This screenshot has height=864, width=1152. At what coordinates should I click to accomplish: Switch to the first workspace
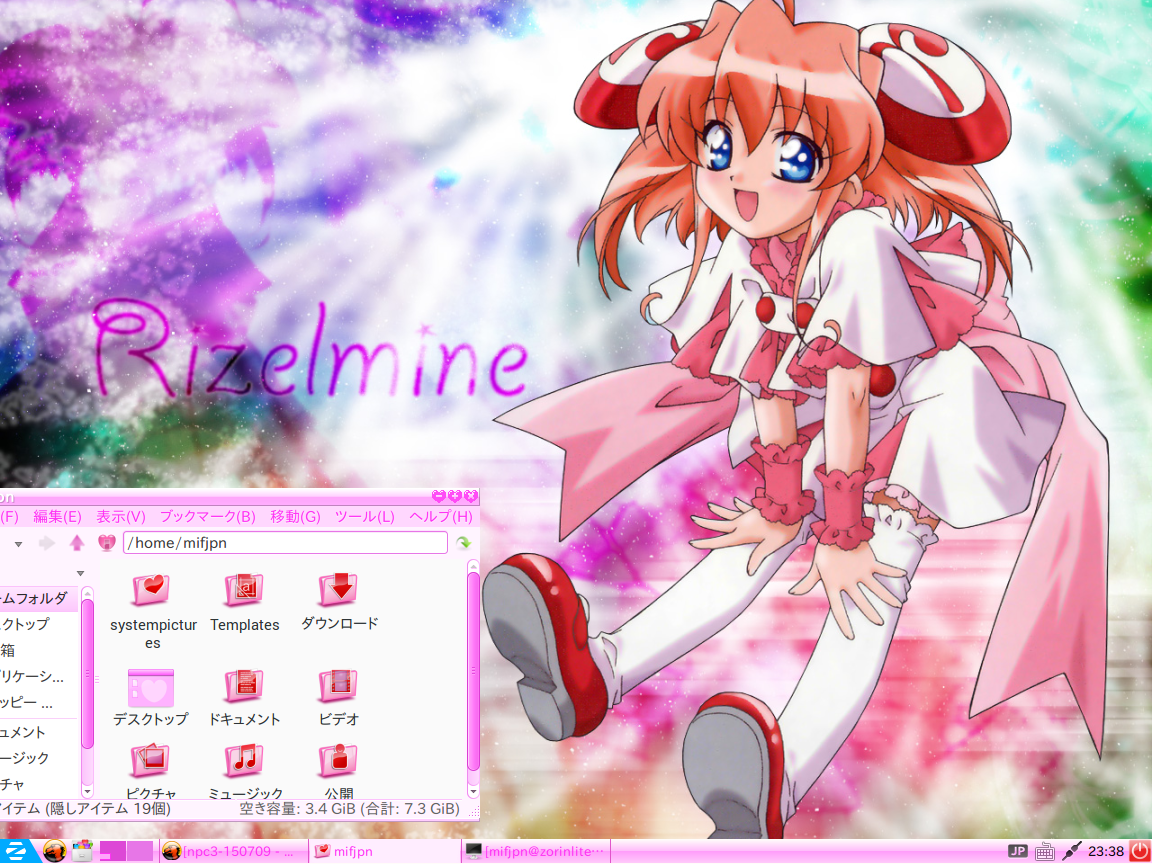coord(113,852)
